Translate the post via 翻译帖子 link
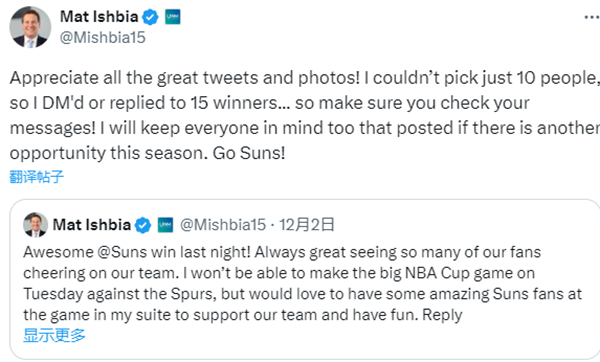600x362 pixels. point(36,177)
